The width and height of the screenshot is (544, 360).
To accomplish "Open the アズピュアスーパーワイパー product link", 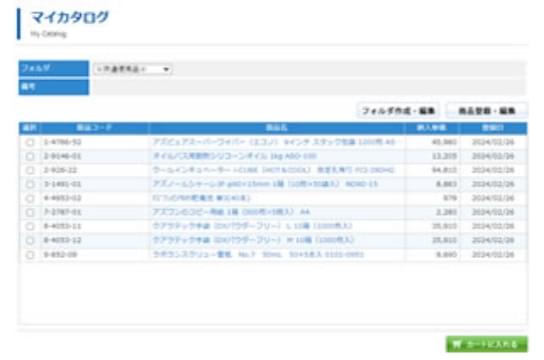I will pos(274,142).
